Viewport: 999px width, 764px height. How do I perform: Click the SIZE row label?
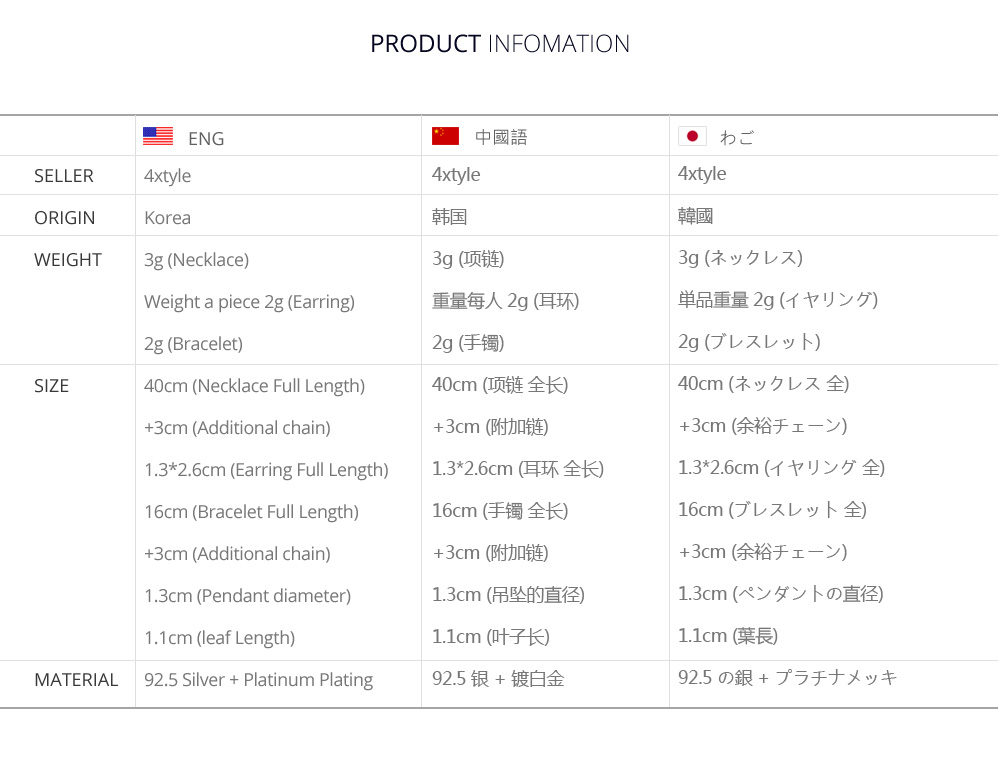coord(51,386)
